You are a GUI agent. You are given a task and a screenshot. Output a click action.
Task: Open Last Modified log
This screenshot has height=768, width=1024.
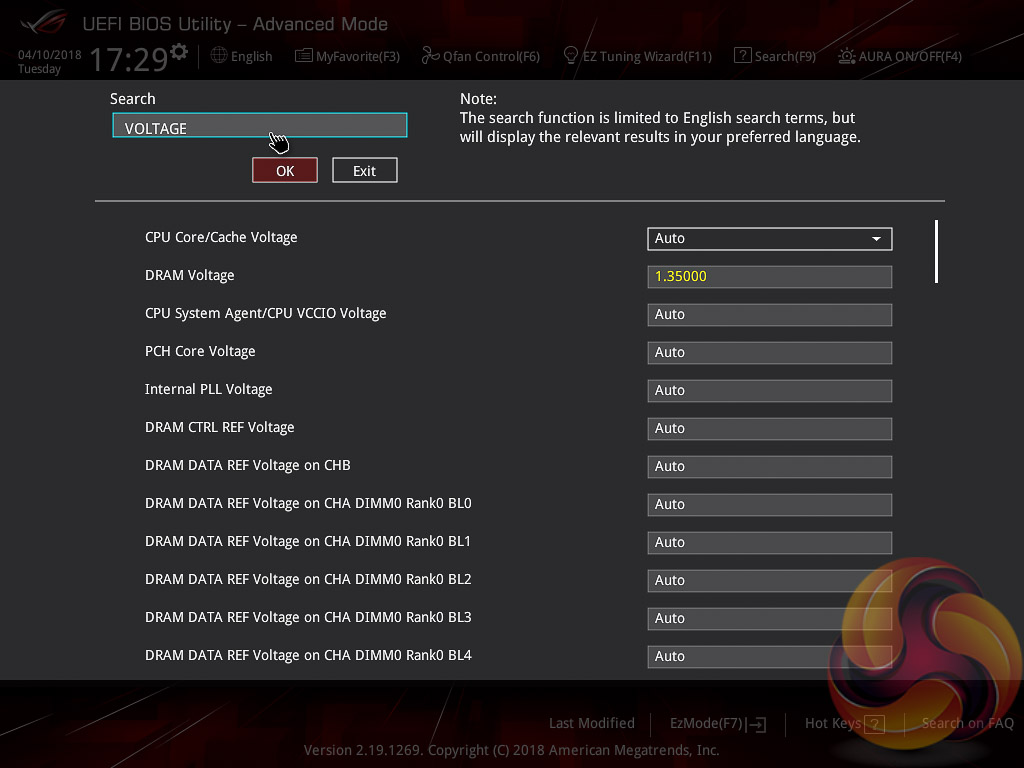(x=592, y=723)
